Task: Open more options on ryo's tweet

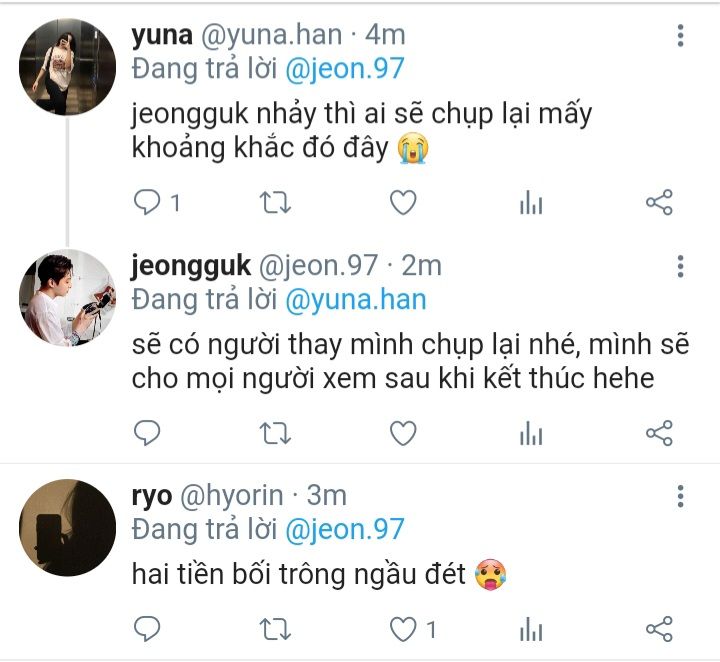Action: pyautogui.click(x=680, y=496)
